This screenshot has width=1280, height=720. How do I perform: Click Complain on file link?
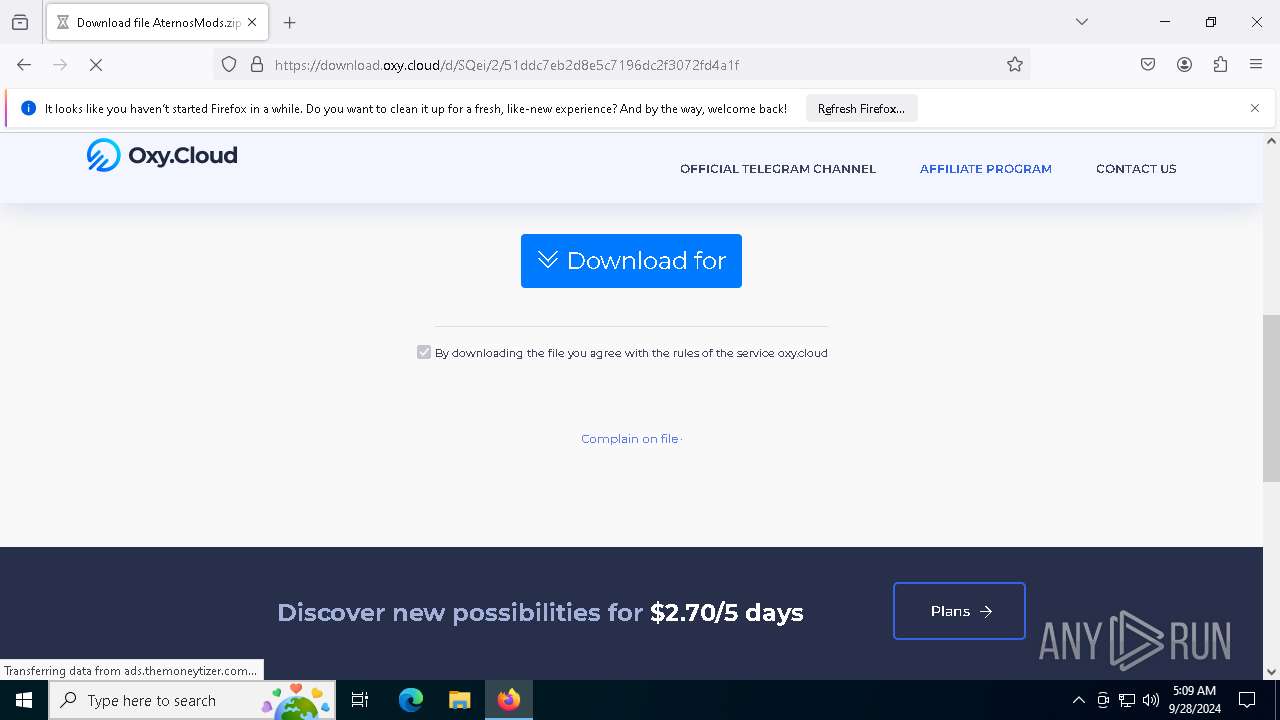pyautogui.click(x=630, y=439)
